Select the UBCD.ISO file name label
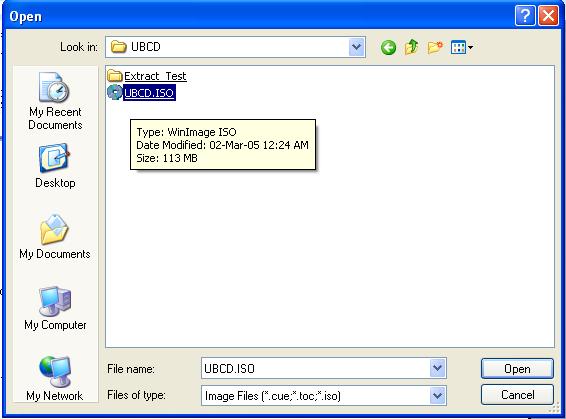Screen dimensions: 566x419 tap(149, 93)
